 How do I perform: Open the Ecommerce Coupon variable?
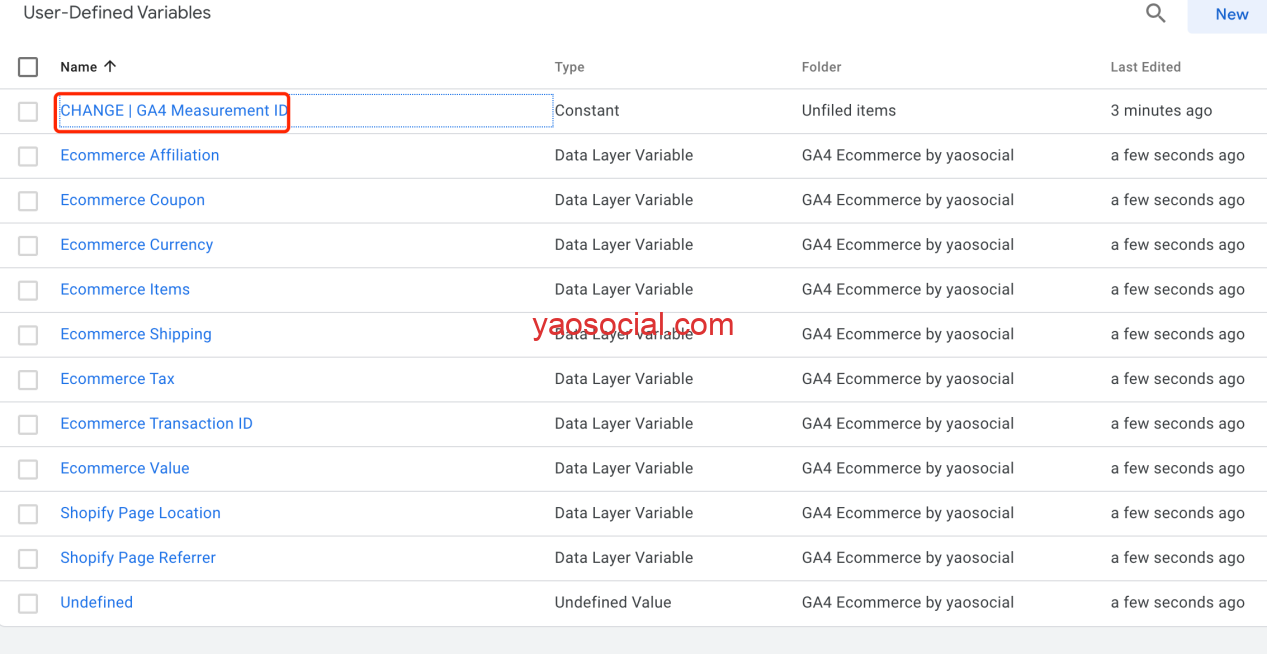click(132, 200)
